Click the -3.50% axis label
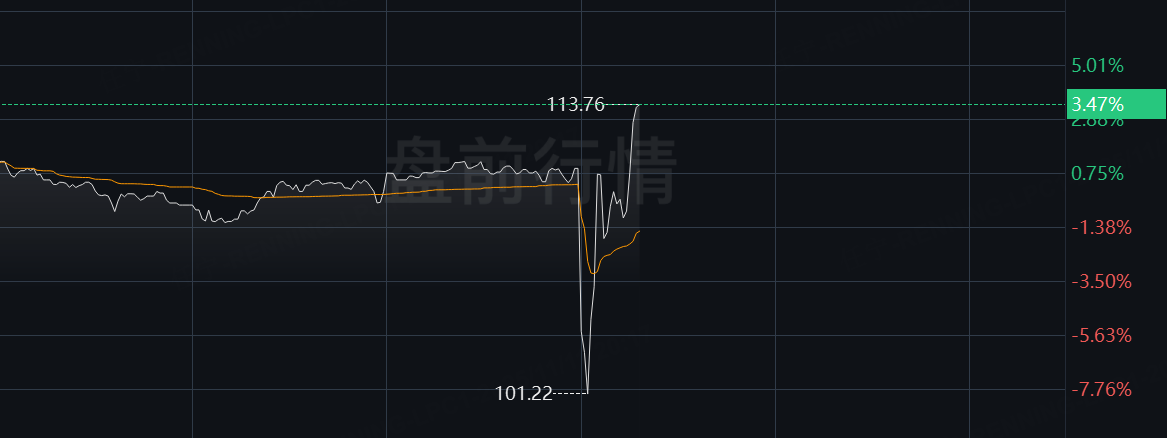This screenshot has width=1167, height=438. pos(1102,282)
